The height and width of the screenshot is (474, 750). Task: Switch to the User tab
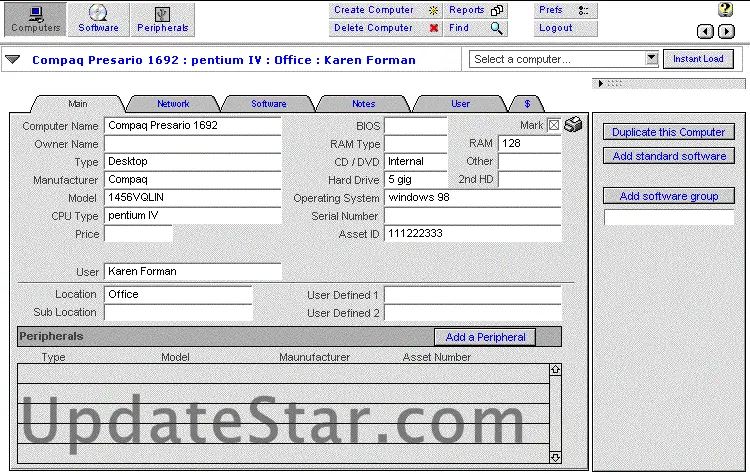pos(460,104)
